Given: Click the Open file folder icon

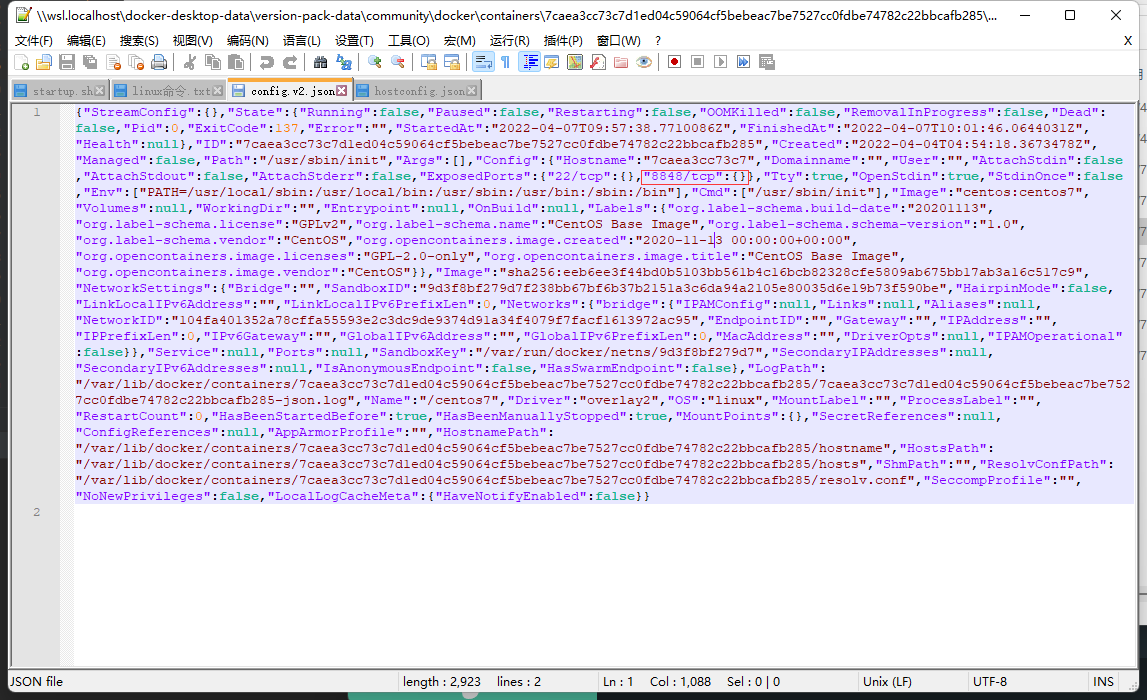Looking at the screenshot, I should point(44,62).
